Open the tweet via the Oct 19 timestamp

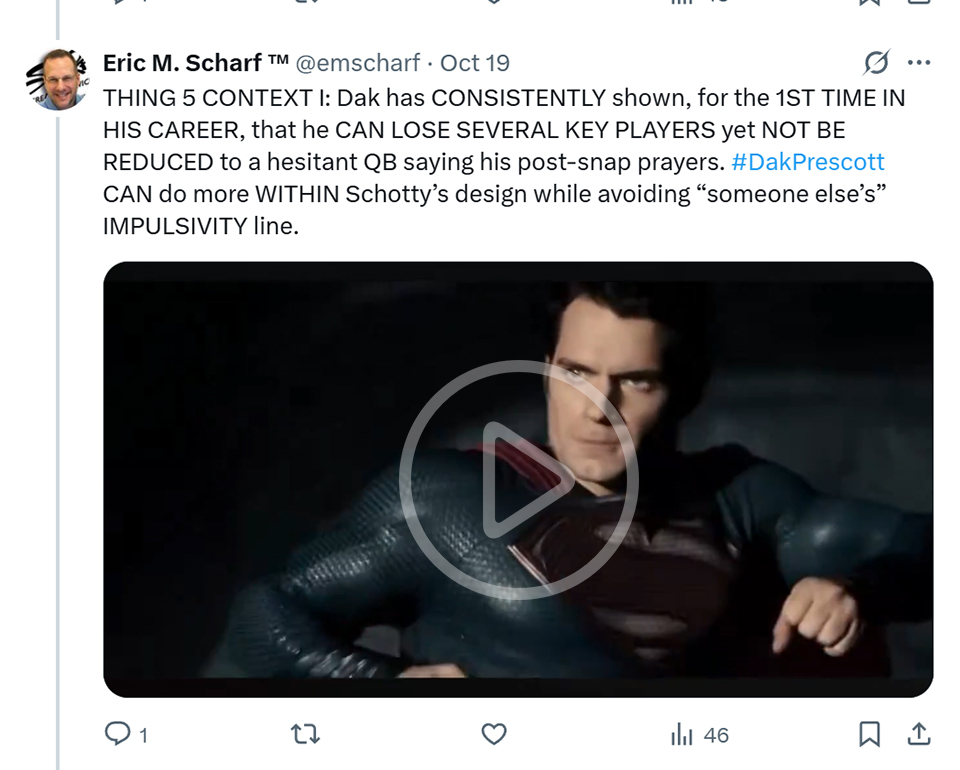[x=475, y=63]
